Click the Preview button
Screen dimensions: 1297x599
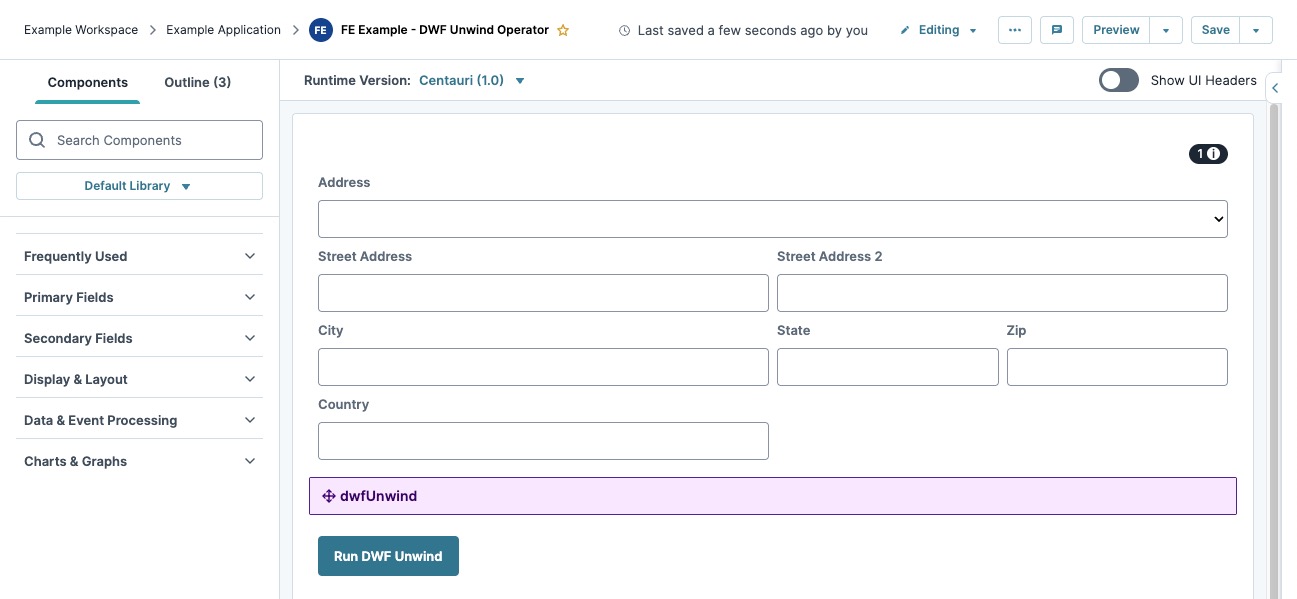(x=1116, y=30)
